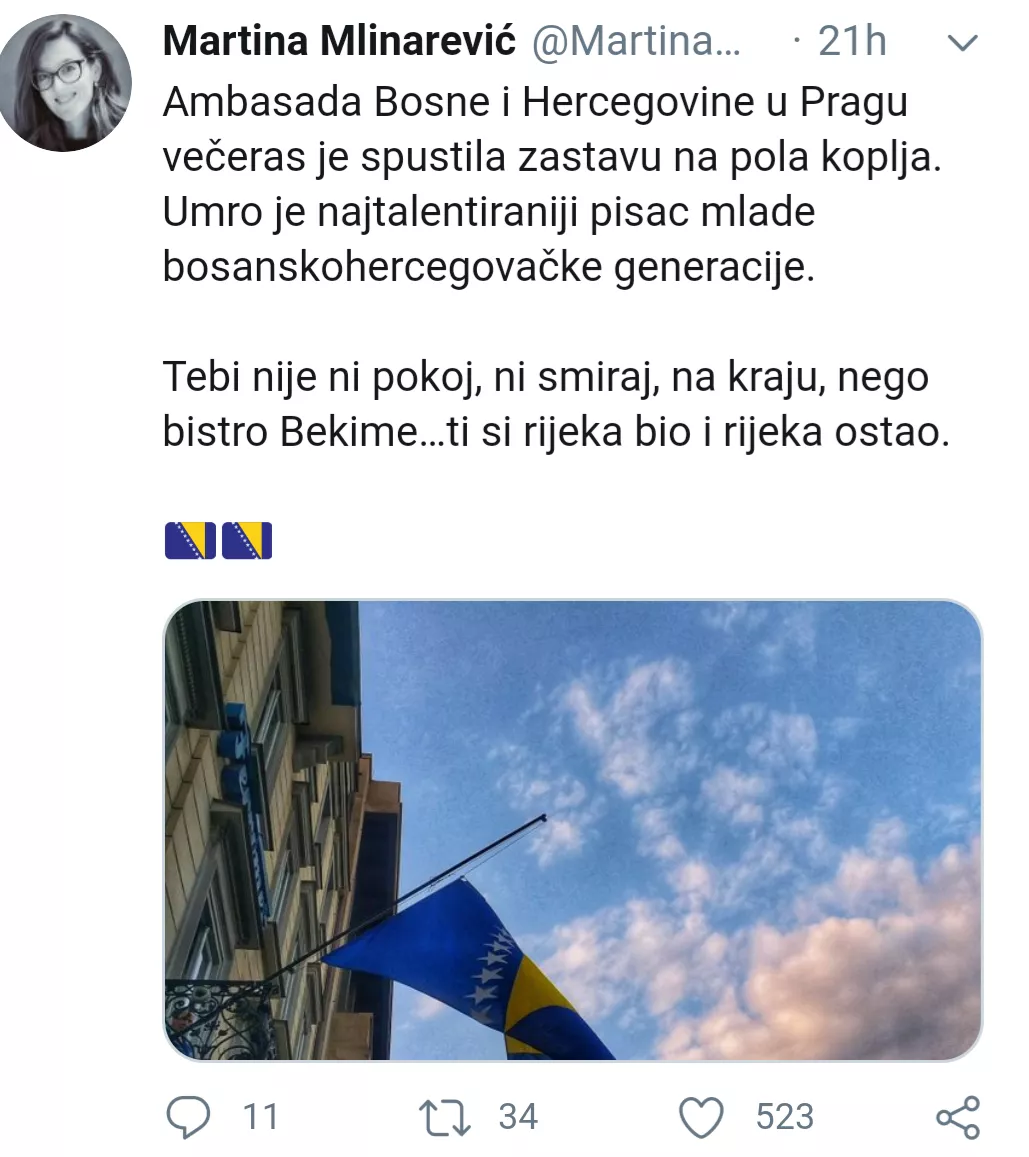
Task: Like the tweet with the heart icon
Action: point(701,1117)
